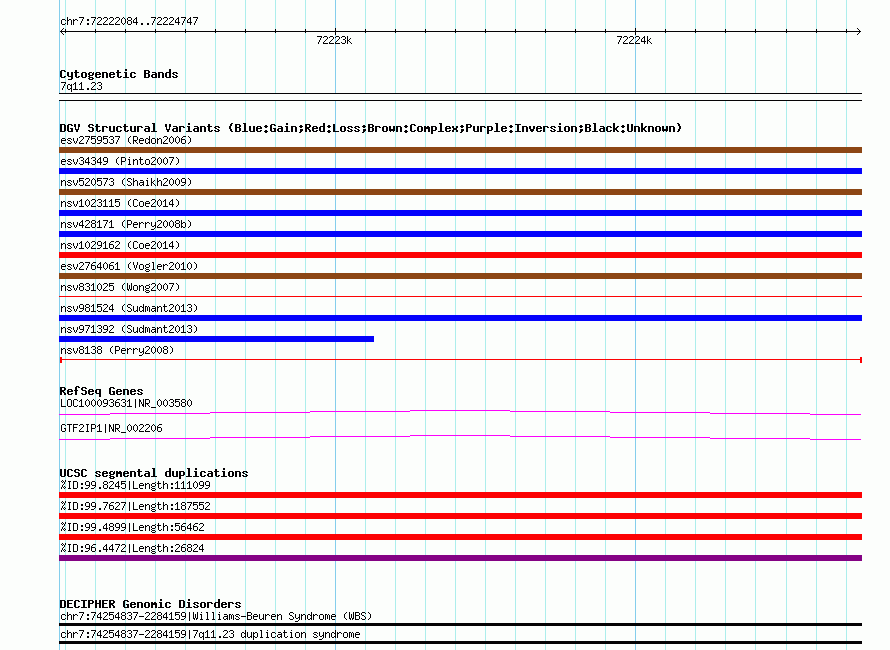
Task: Click the 72224k ruler tick label
Action: point(634,40)
